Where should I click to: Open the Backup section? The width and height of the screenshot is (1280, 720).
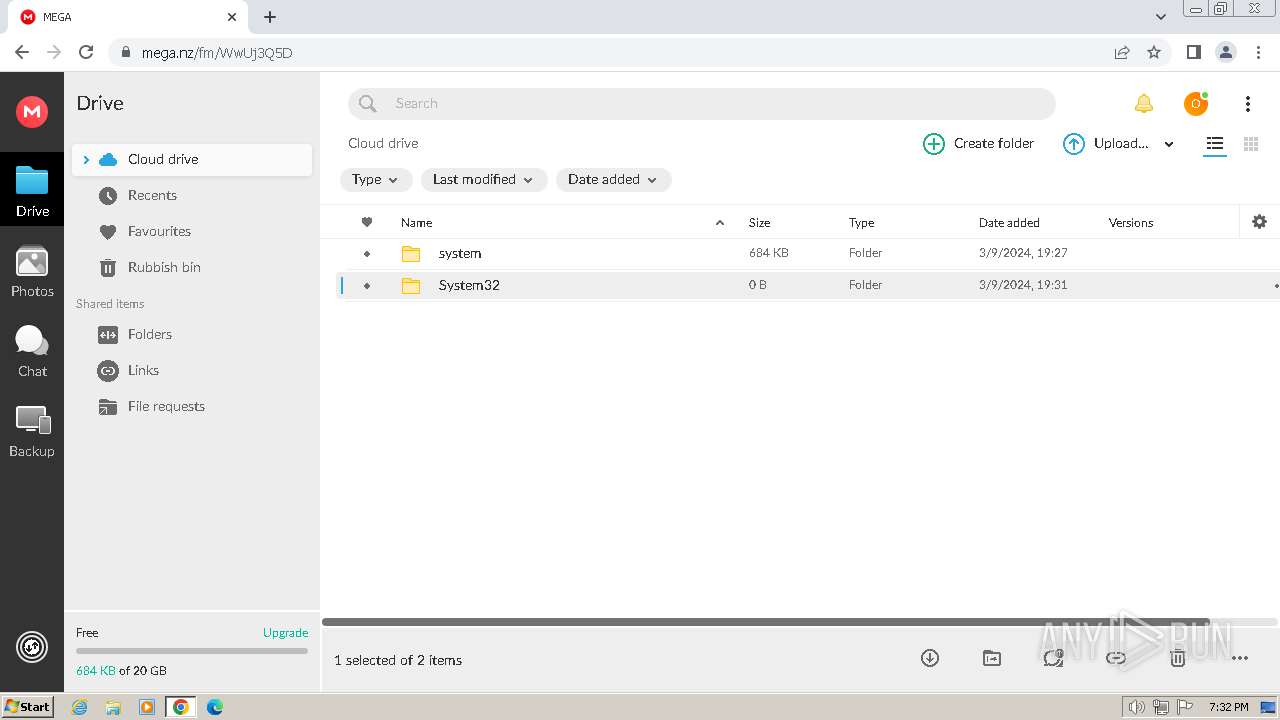click(32, 431)
